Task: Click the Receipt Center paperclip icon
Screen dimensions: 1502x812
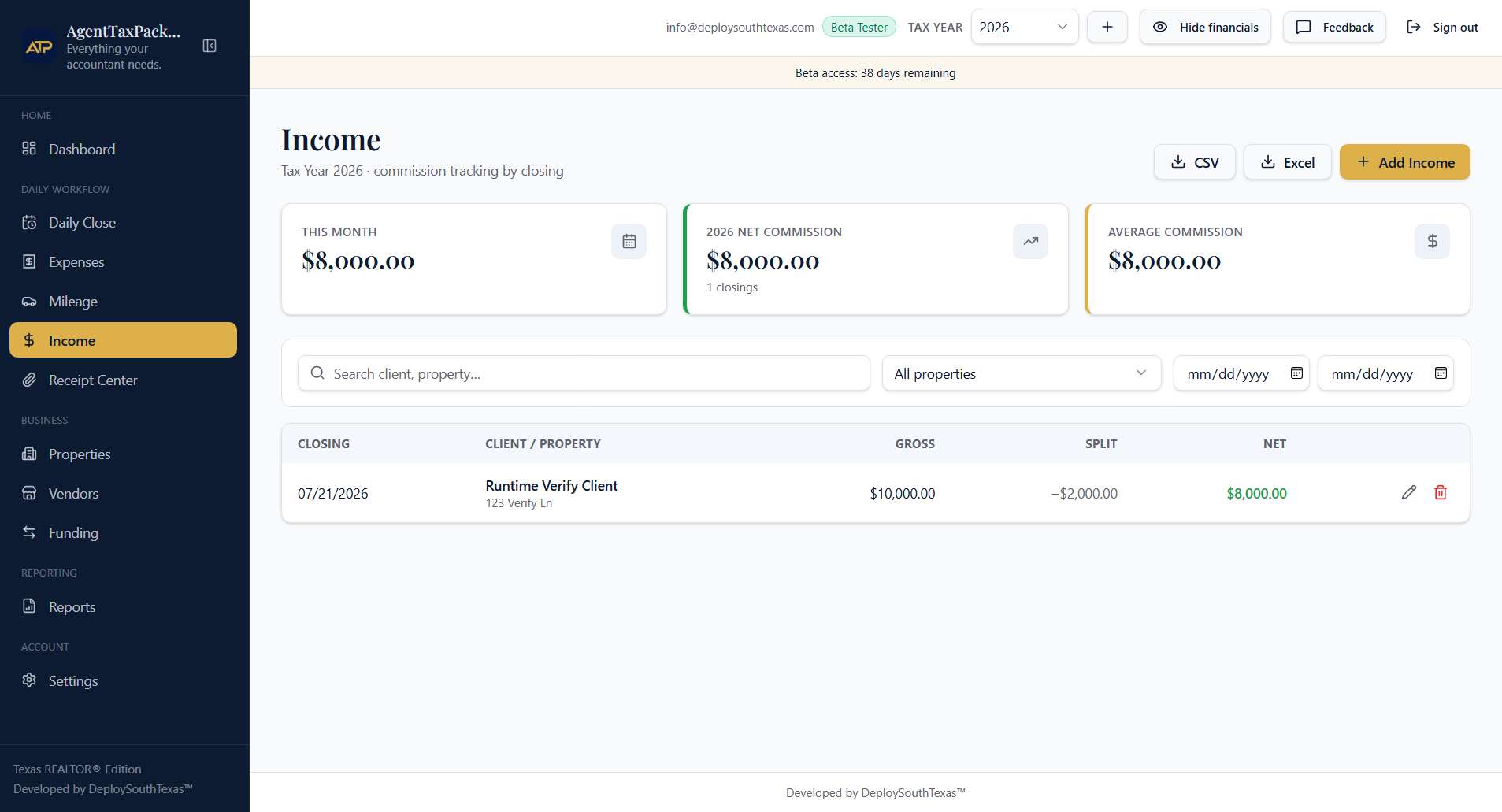Action: (29, 380)
